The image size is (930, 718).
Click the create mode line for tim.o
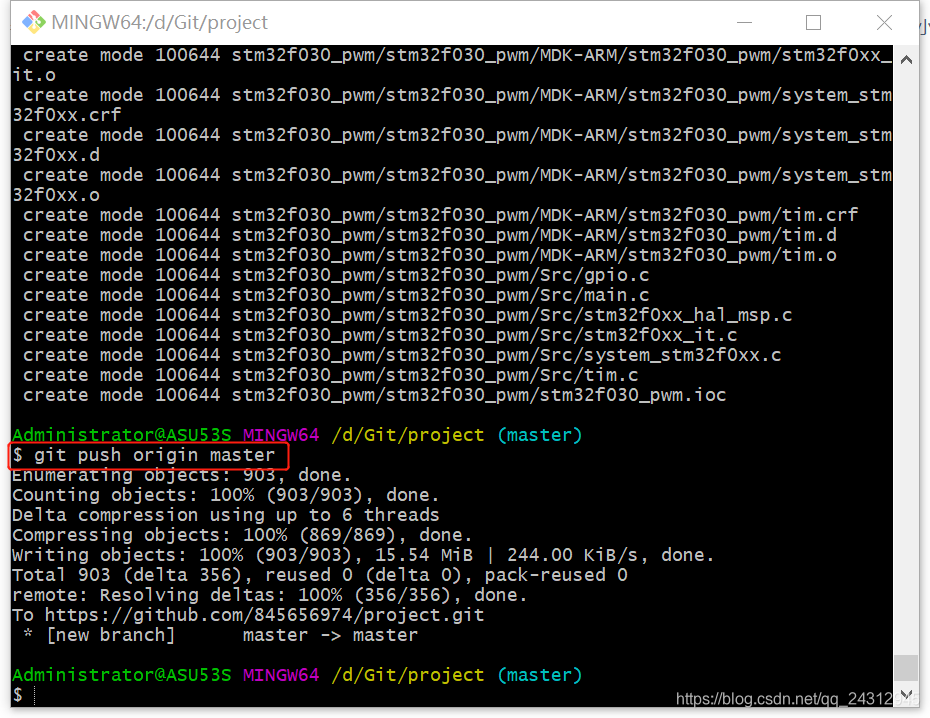[429, 256]
